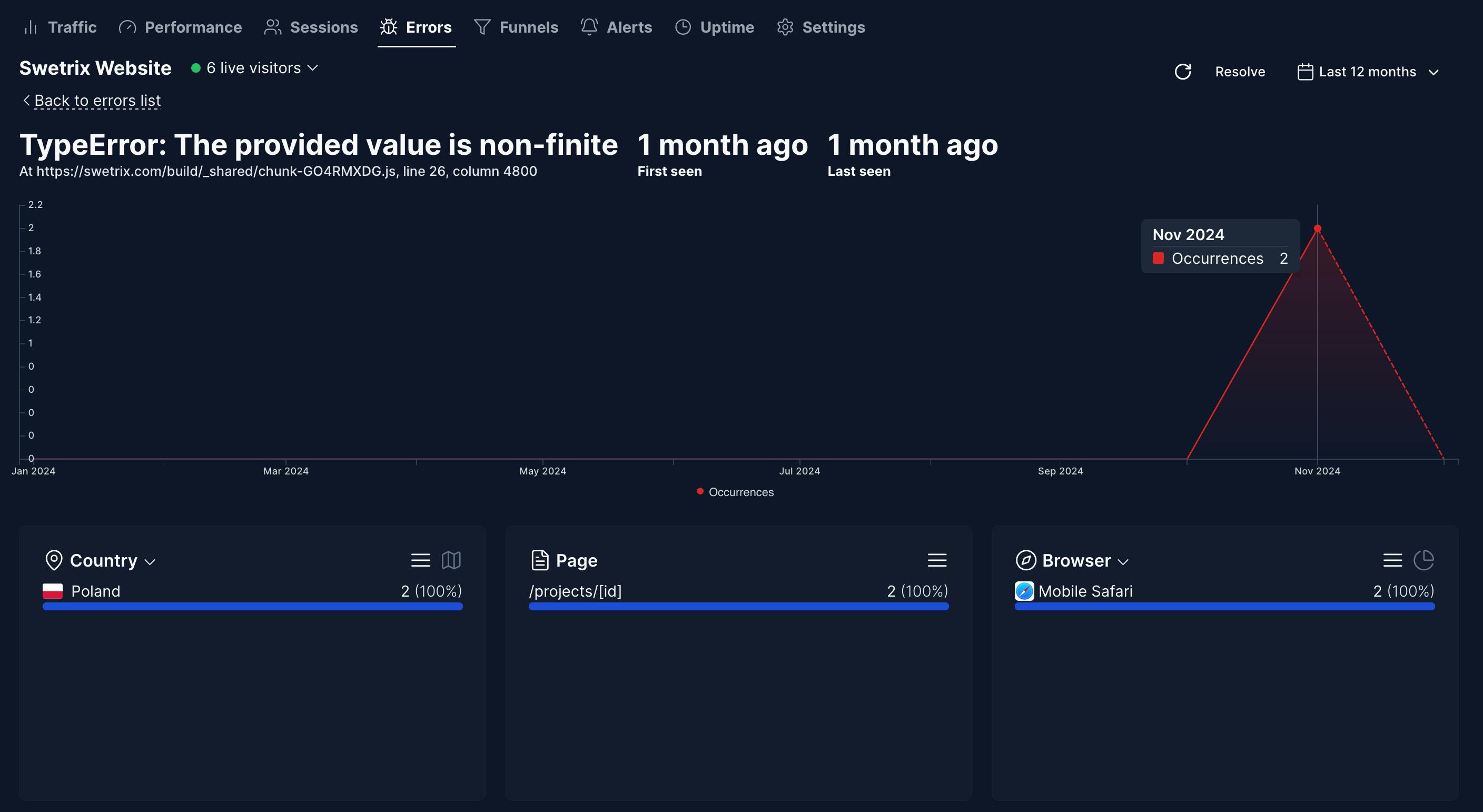
Task: Click the Alerts bell icon
Action: 589,27
